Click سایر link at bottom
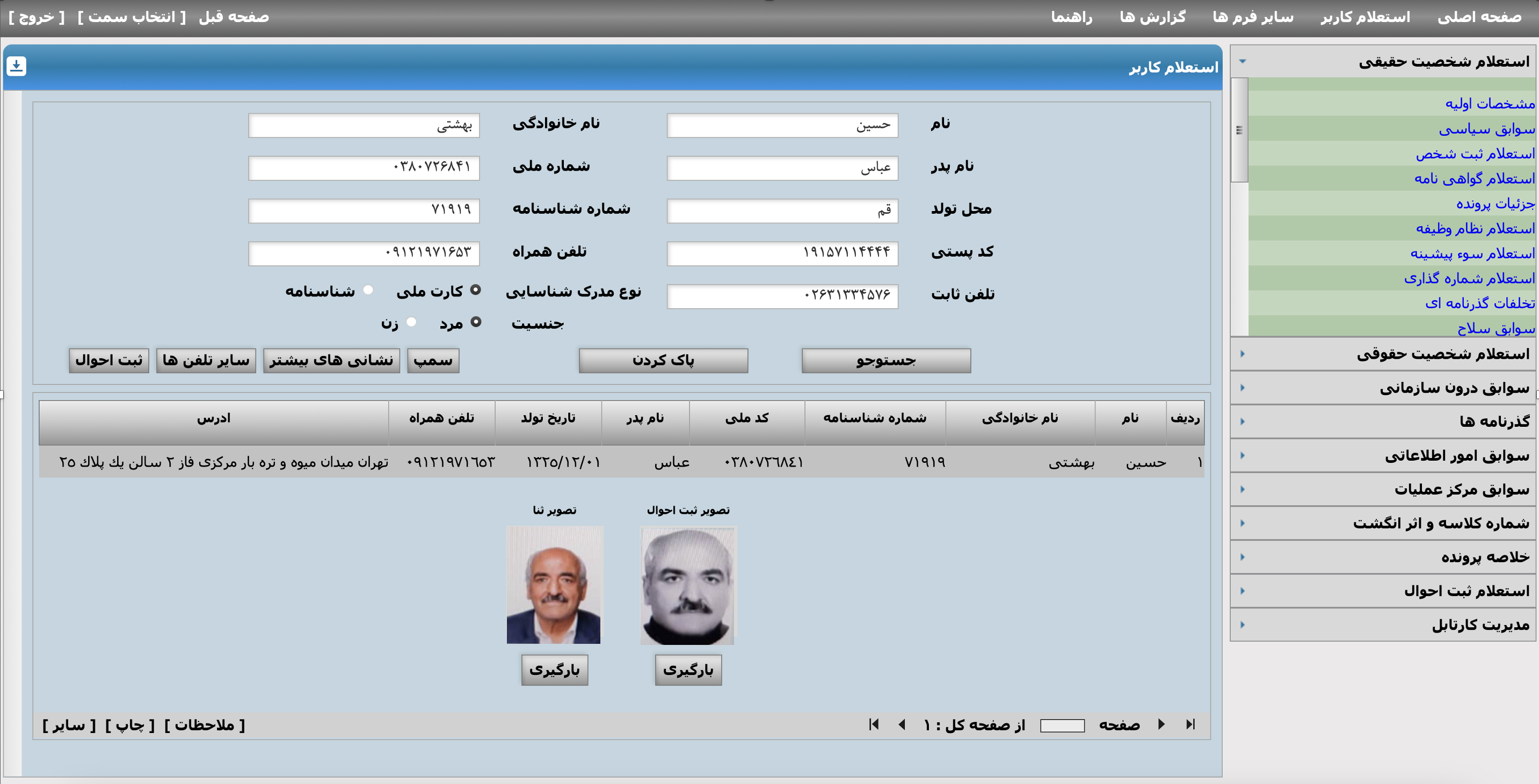The height and width of the screenshot is (784, 1539). click(x=69, y=725)
